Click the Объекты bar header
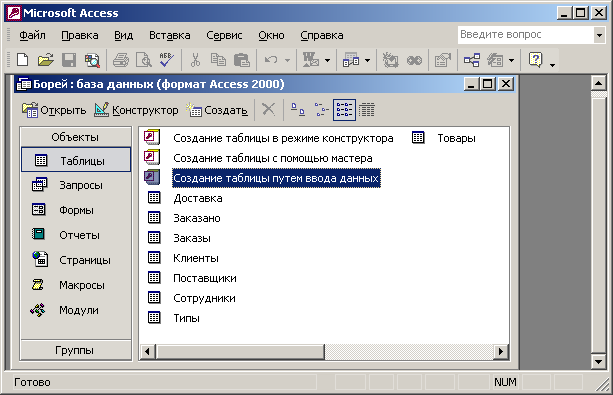This screenshot has width=613, height=395. tap(75, 137)
